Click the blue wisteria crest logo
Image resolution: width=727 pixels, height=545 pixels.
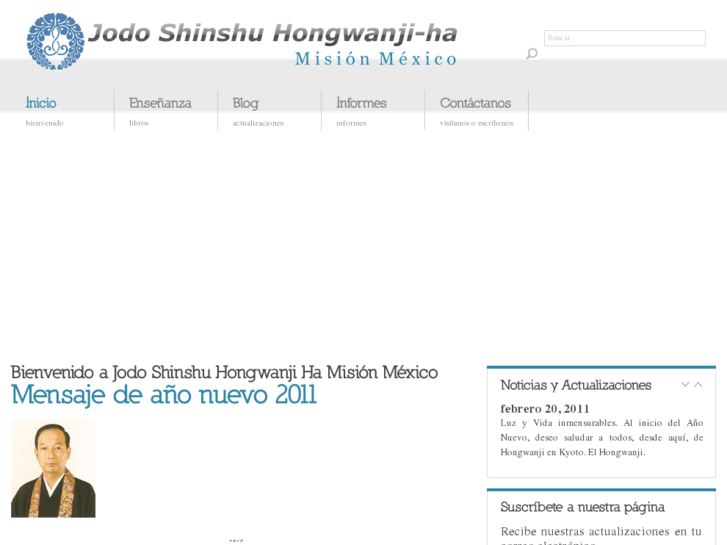pos(56,41)
